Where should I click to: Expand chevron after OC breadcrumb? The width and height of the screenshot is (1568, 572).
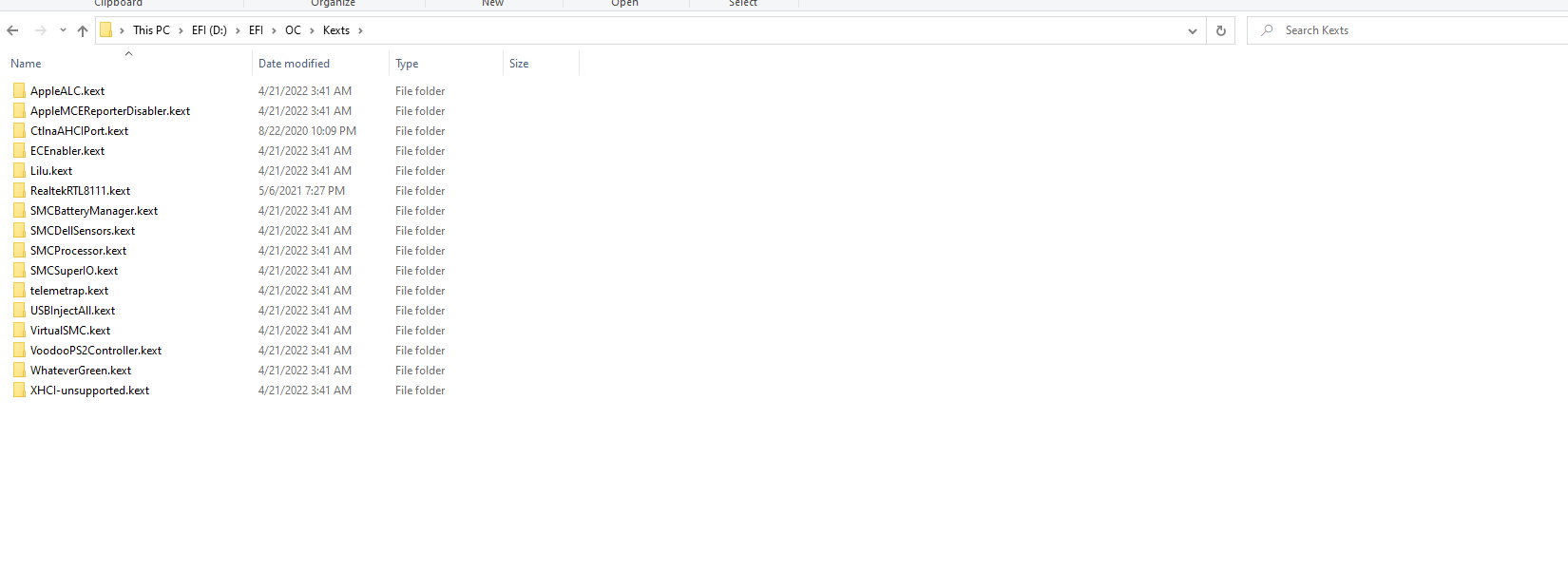coord(312,30)
